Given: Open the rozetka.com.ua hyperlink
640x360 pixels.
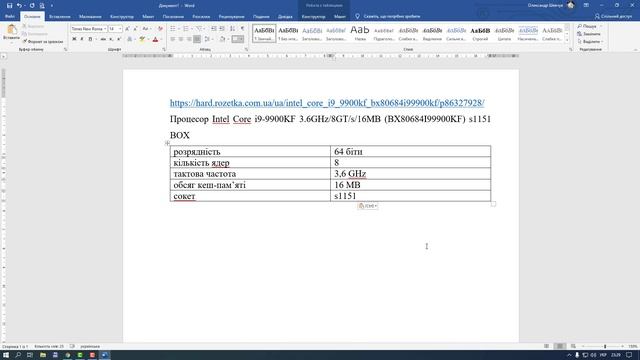Looking at the screenshot, I should point(327,103).
